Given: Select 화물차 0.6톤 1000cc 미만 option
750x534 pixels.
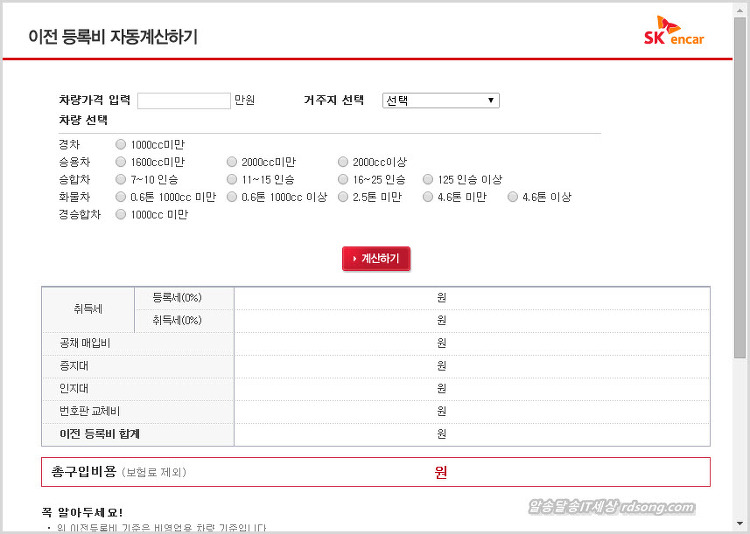Looking at the screenshot, I should coord(121,197).
